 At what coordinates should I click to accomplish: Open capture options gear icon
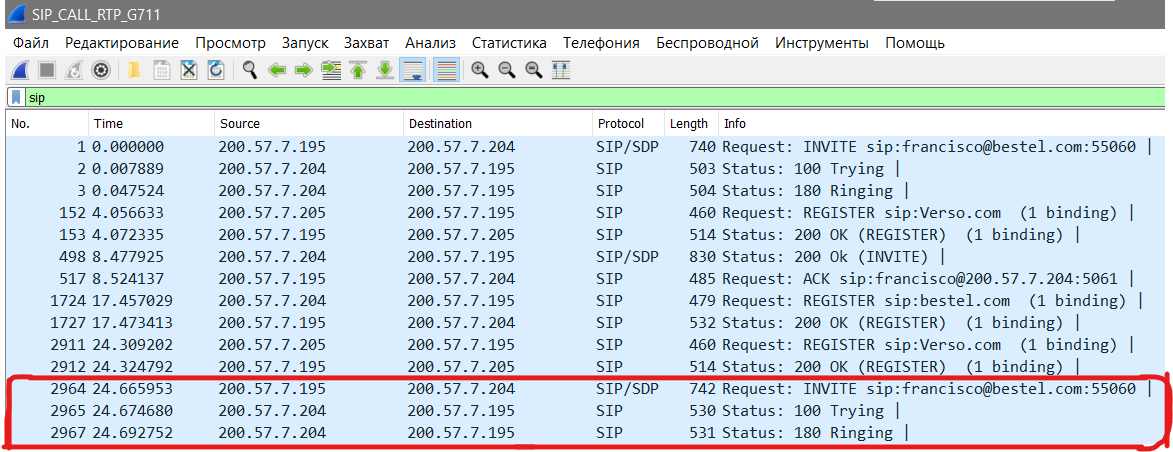[101, 70]
